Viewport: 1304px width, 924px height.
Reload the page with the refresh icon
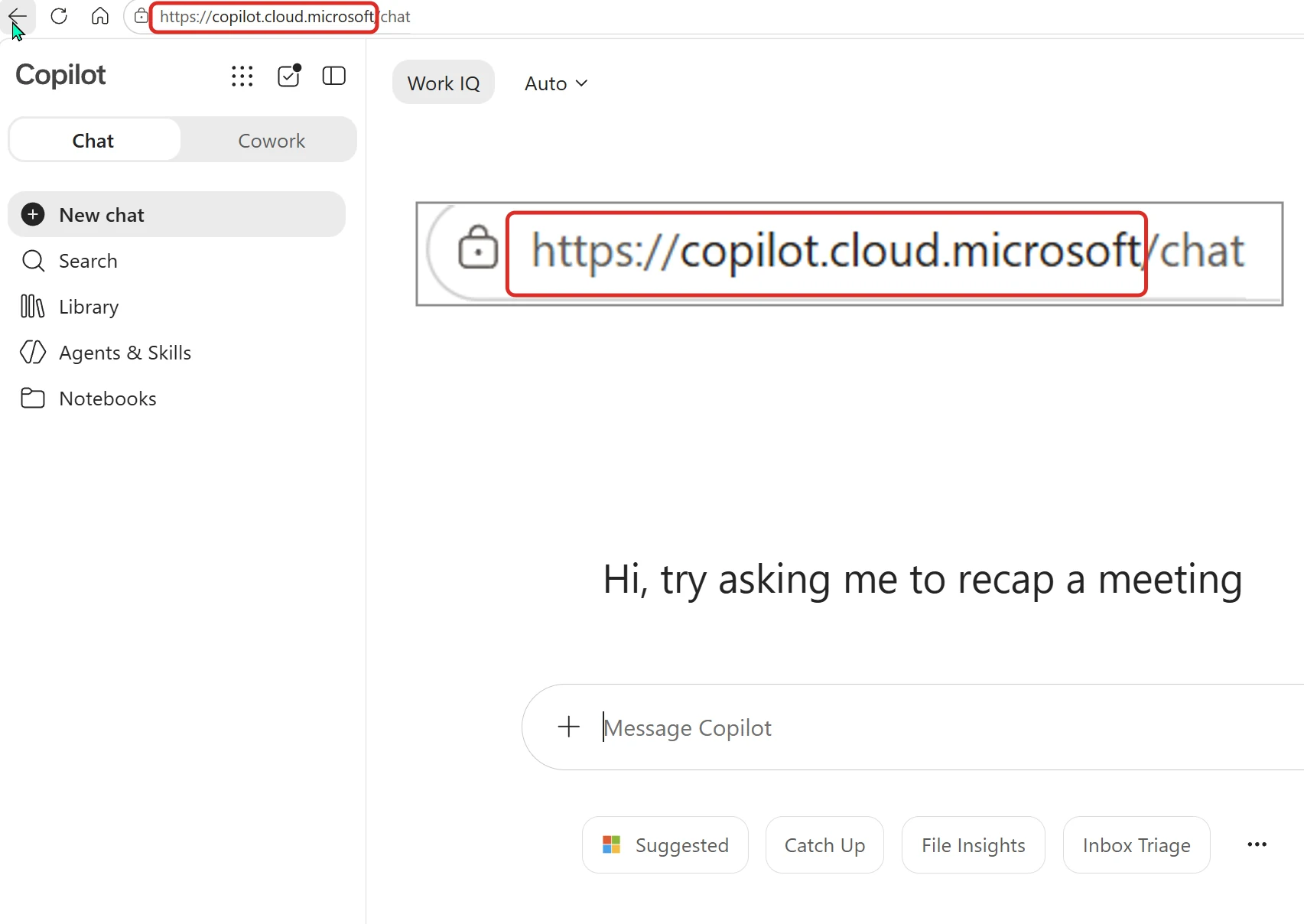[59, 16]
